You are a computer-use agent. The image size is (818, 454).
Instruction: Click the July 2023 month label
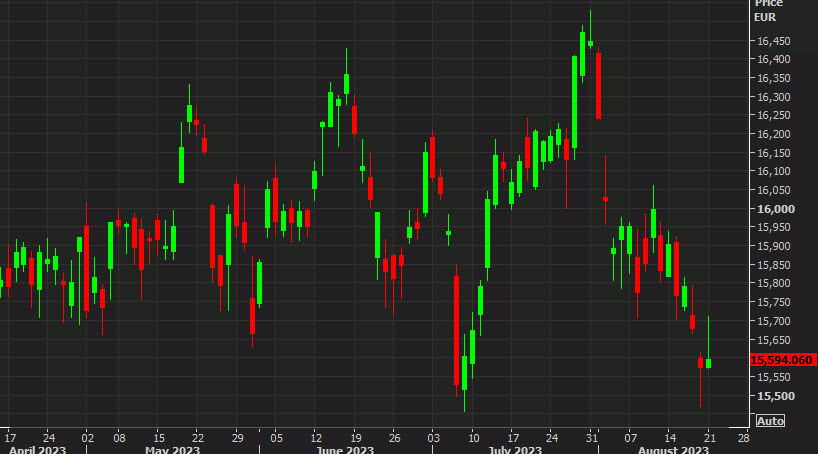(515, 449)
